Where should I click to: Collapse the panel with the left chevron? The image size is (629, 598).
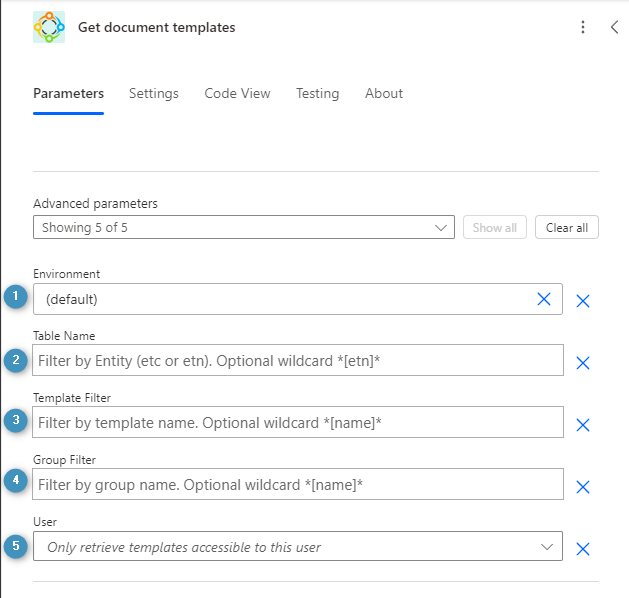pos(614,27)
